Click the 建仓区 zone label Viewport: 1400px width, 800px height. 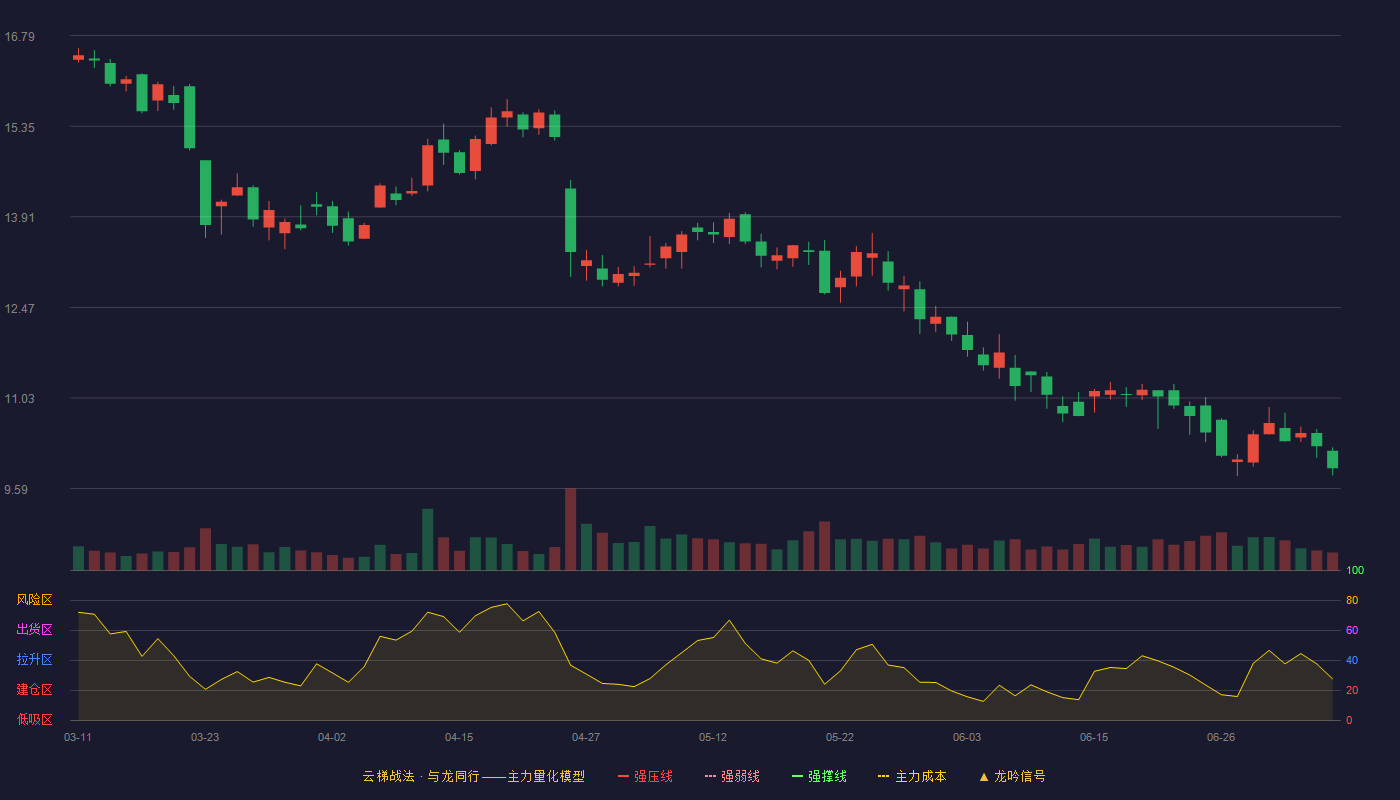pos(34,690)
